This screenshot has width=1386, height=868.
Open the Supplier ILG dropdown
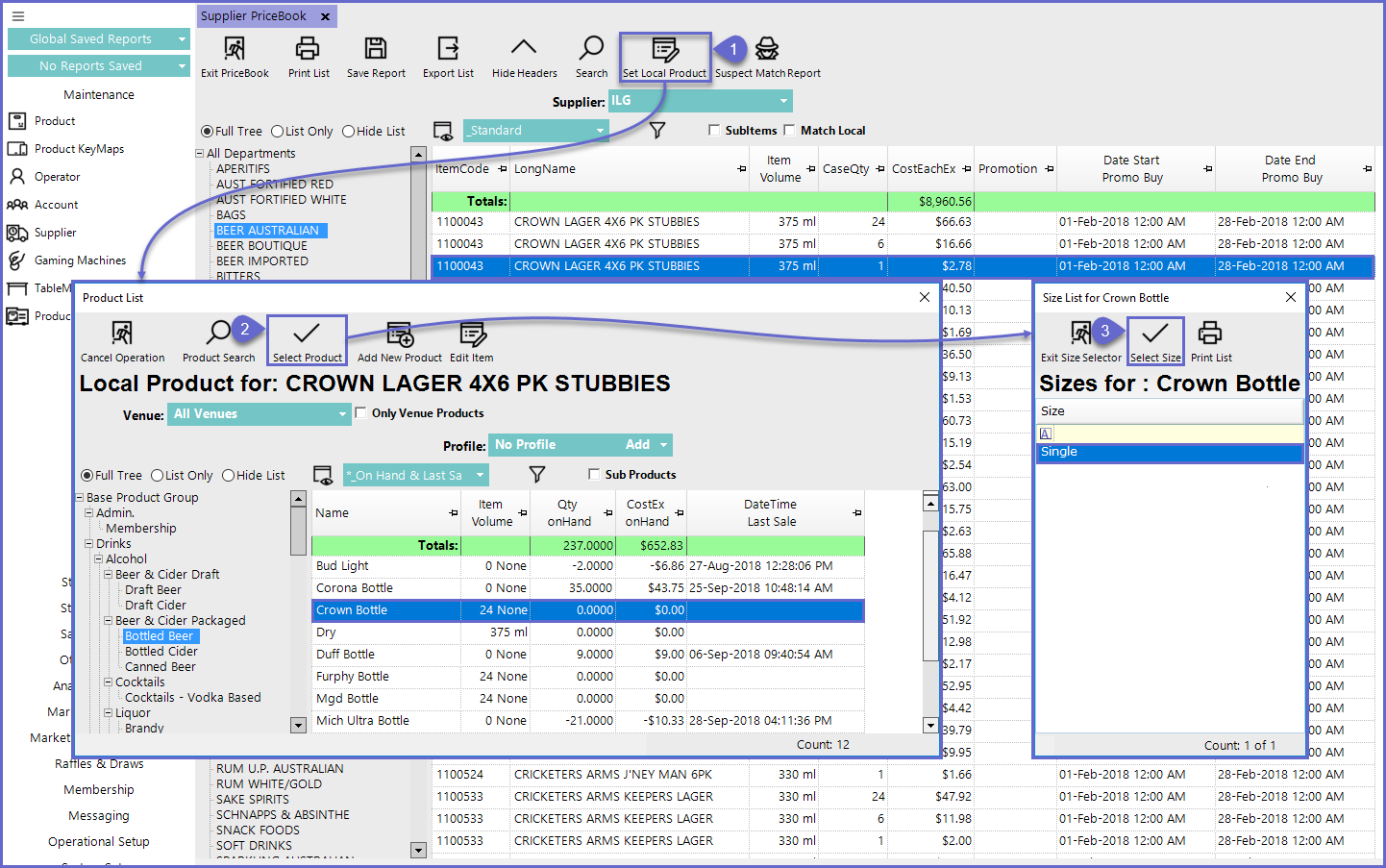coord(783,101)
